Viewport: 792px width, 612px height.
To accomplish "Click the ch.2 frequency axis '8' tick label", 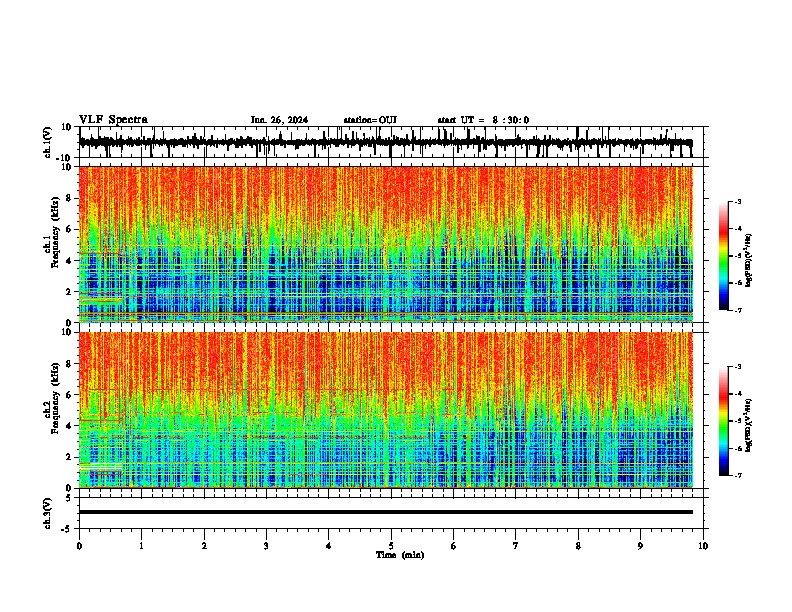I will [x=70, y=364].
